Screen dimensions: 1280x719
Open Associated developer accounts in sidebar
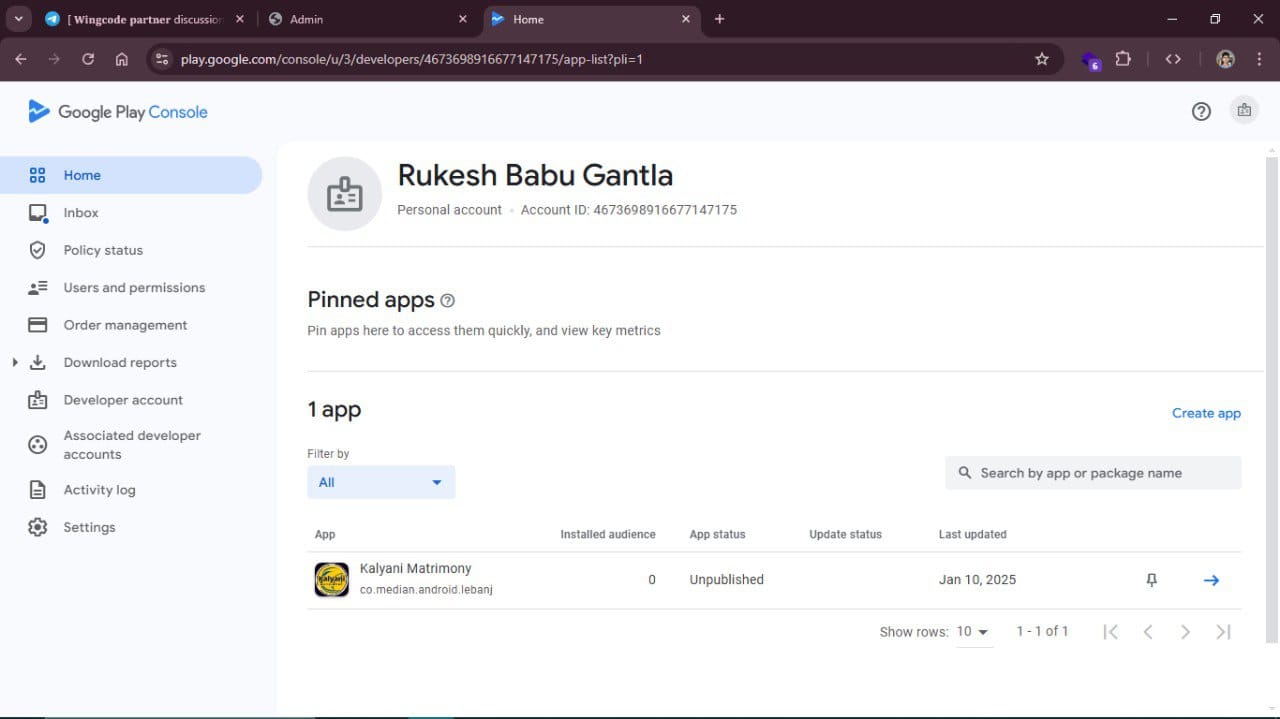tap(131, 445)
